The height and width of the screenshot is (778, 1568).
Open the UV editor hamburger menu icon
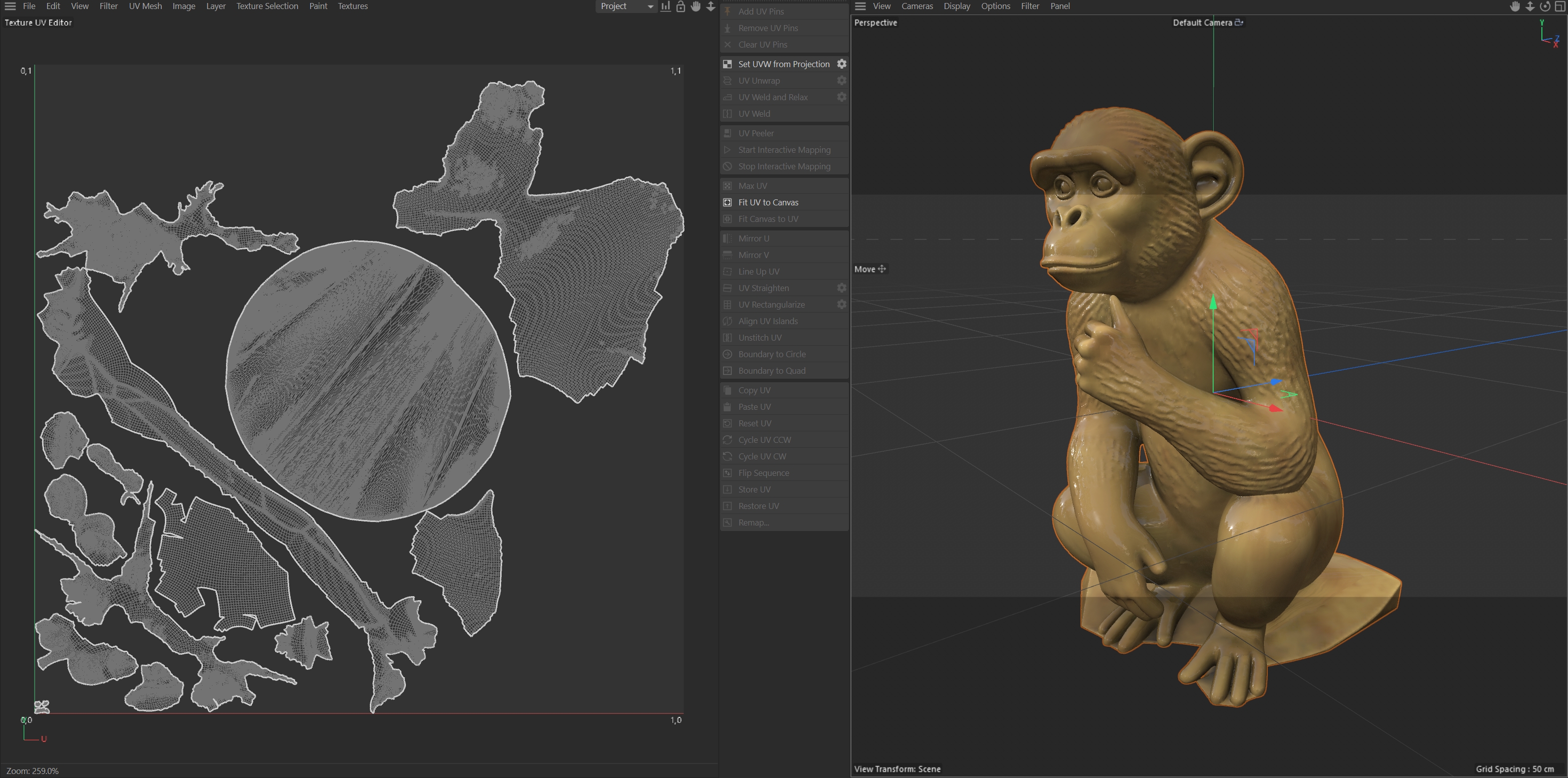click(10, 6)
